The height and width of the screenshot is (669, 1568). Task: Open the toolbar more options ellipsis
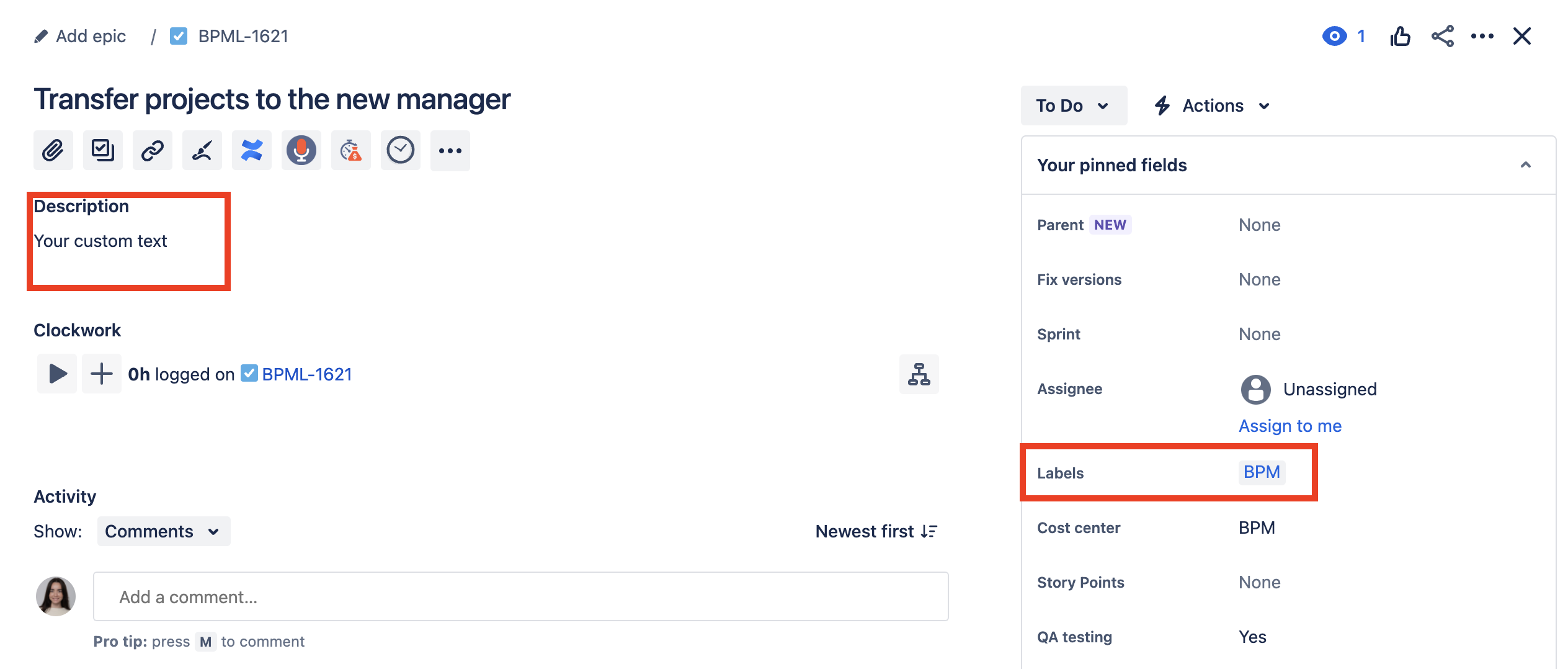[450, 150]
